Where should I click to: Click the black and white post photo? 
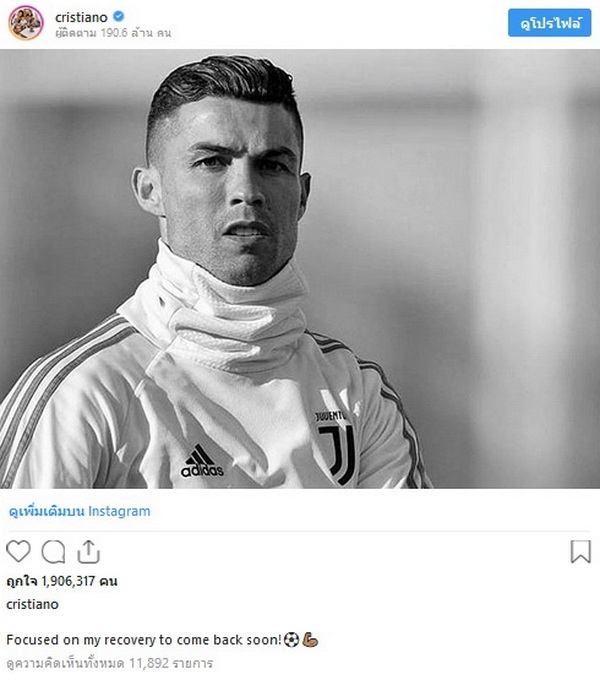coord(300,269)
